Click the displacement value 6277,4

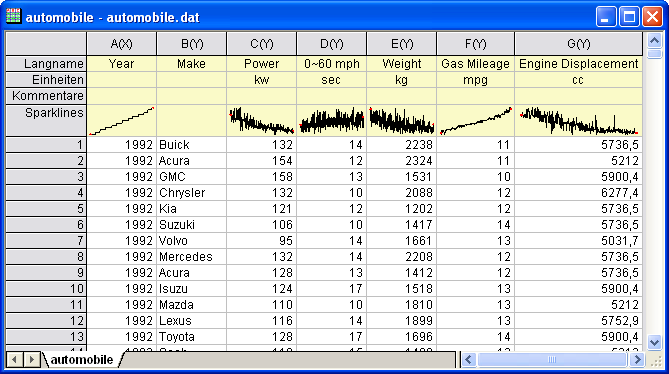[579, 193]
